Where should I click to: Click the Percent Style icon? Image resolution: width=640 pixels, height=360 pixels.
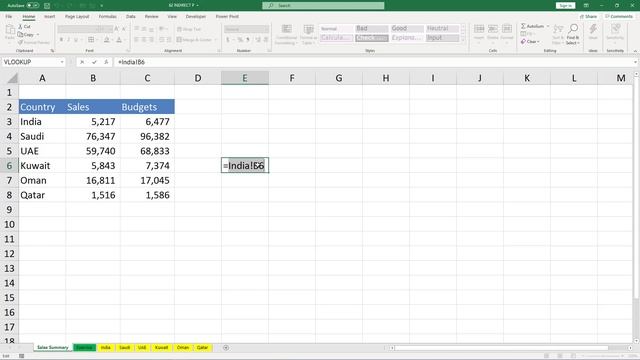pyautogui.click(x=240, y=40)
